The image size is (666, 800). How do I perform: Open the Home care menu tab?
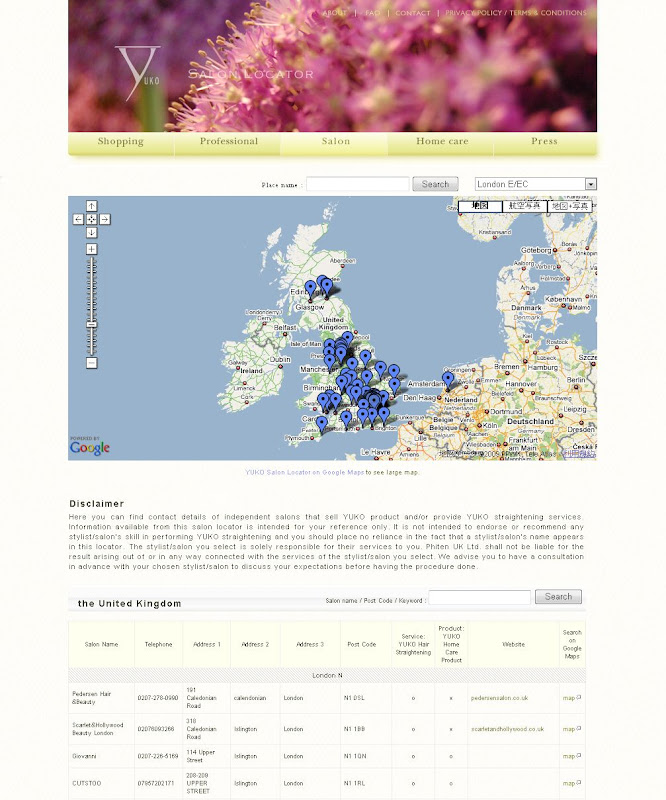click(x=442, y=141)
